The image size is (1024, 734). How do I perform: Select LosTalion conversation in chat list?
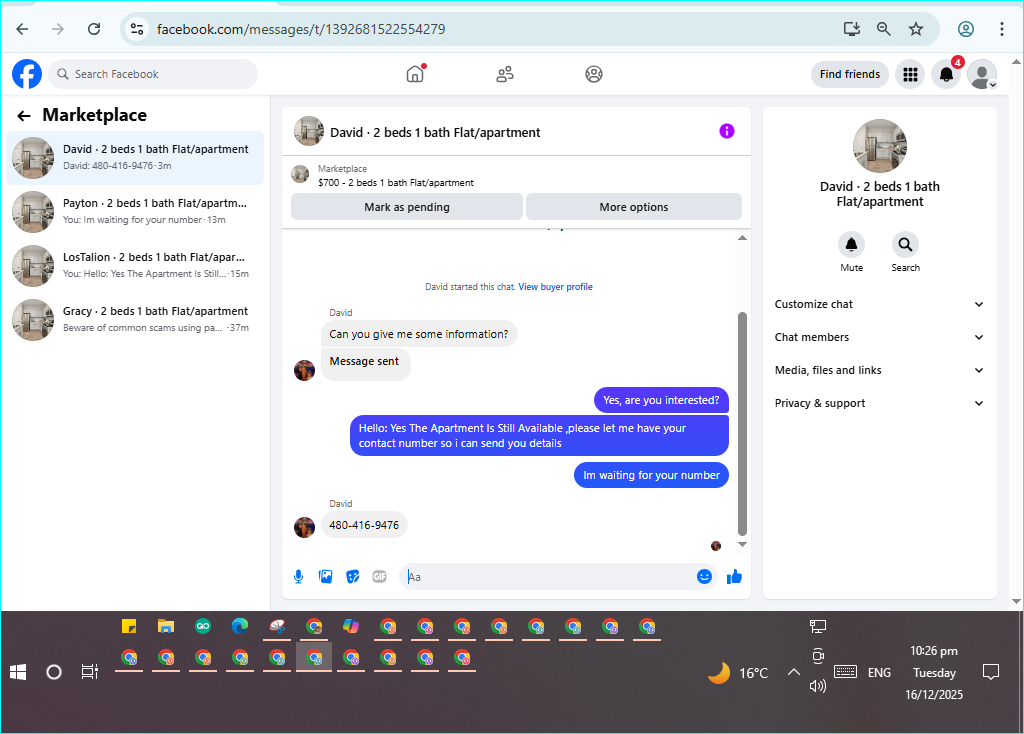coord(135,266)
